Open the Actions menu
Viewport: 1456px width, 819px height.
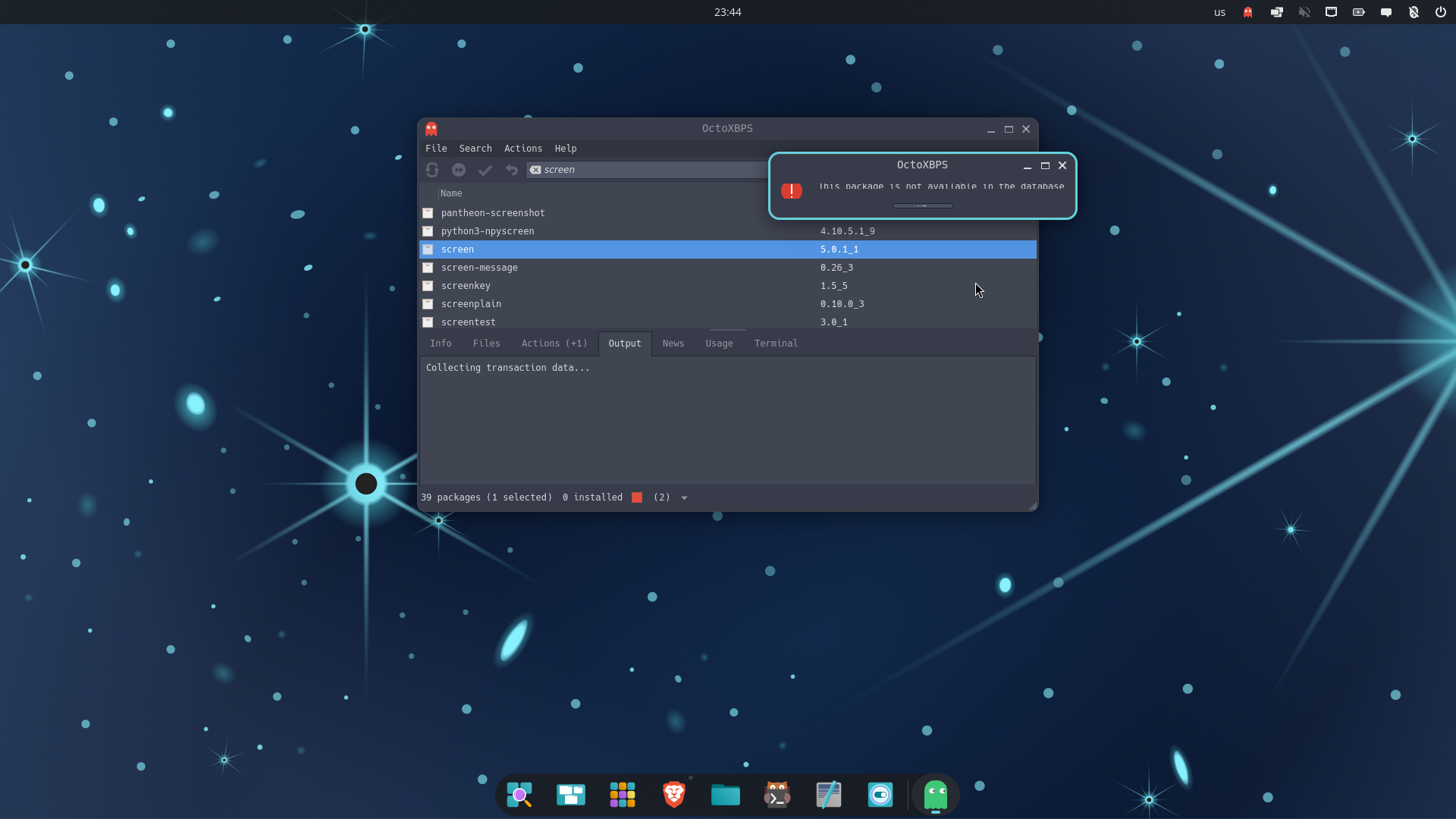click(523, 149)
